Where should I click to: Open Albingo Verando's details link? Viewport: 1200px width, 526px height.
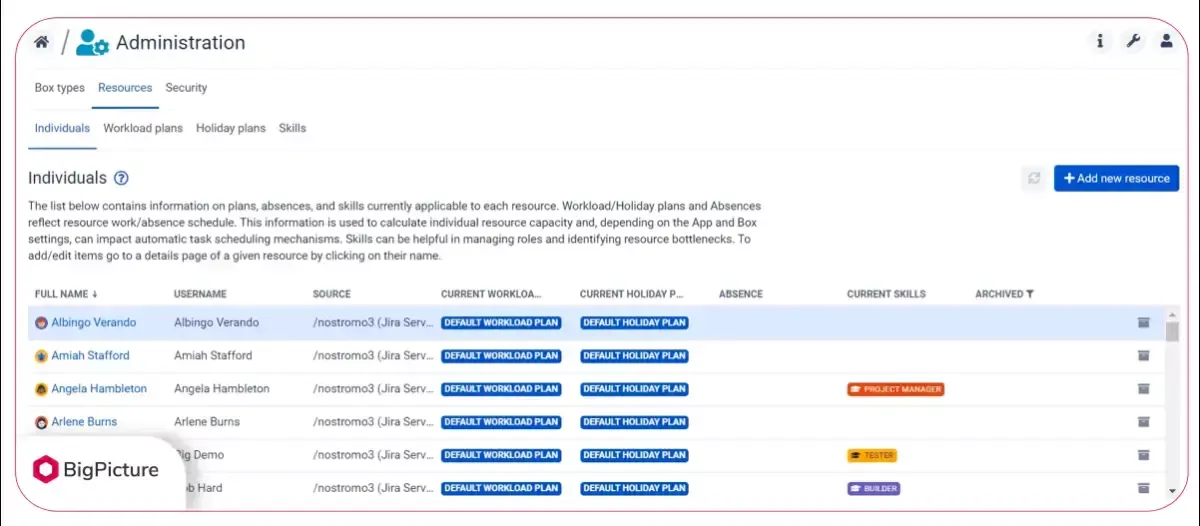[x=94, y=323]
